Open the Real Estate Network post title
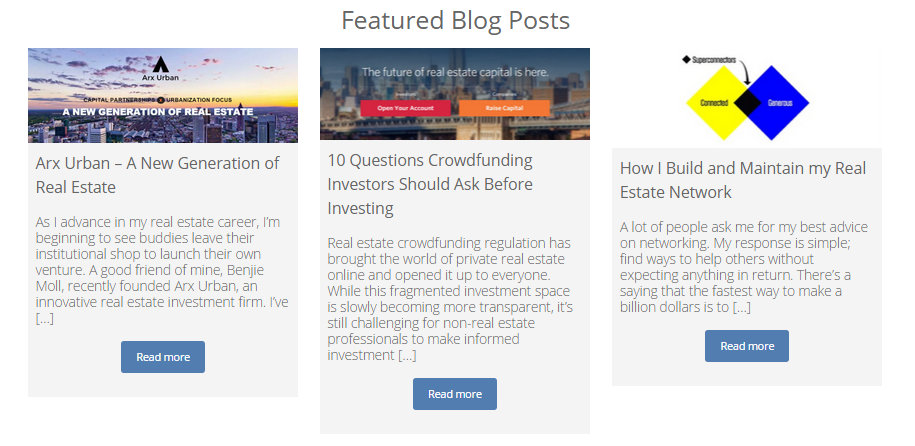915x446 pixels. pos(742,180)
